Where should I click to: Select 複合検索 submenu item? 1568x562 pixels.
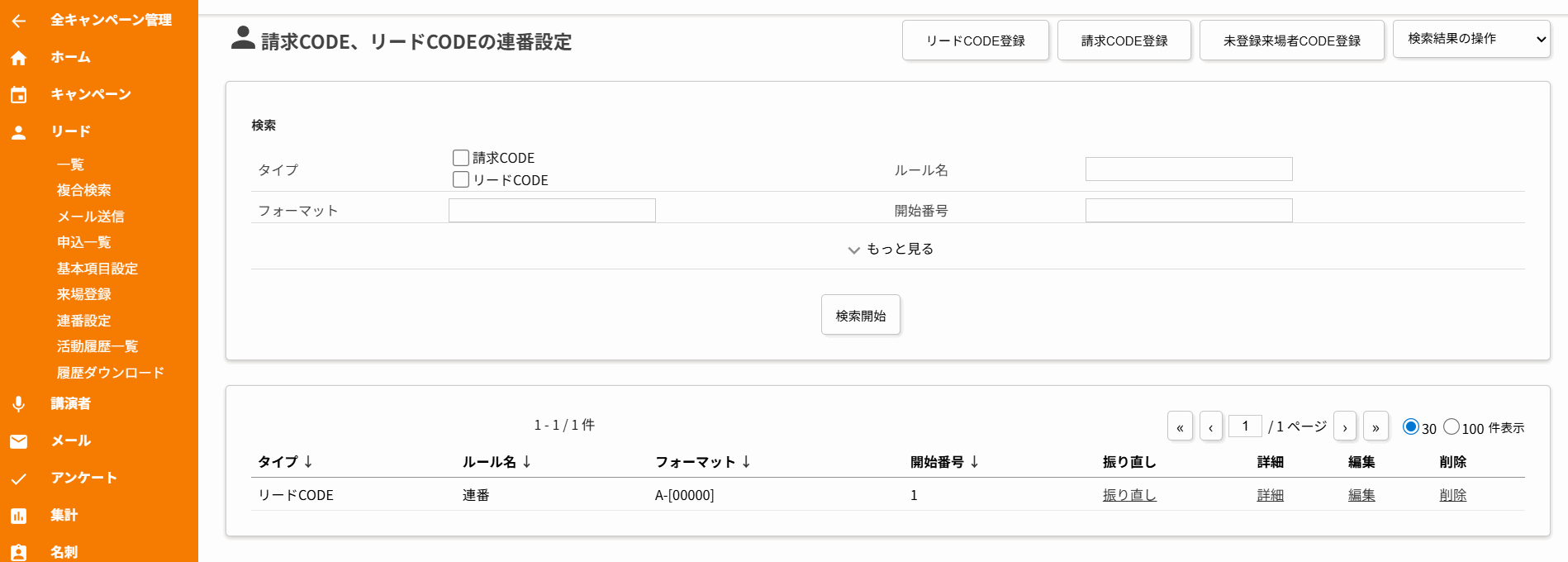click(83, 190)
